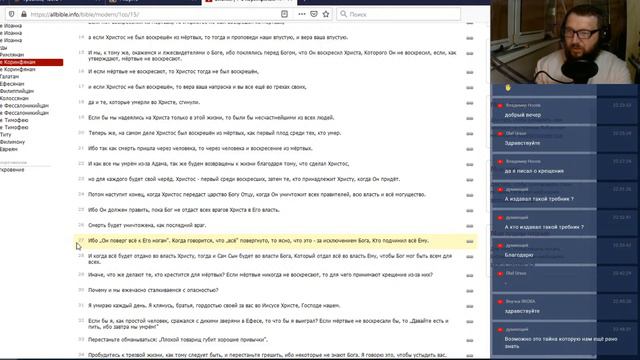Viewport: 640px width, 360px height.
Task: Click the options icon beside verse 17
Action: (470, 88)
